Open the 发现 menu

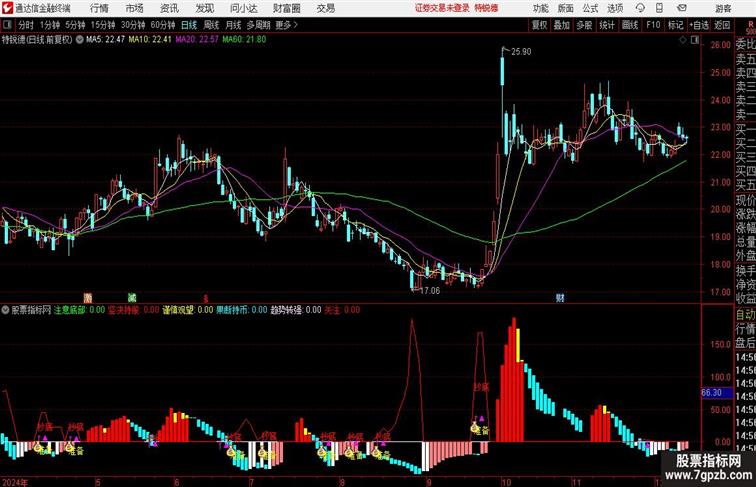click(x=204, y=8)
